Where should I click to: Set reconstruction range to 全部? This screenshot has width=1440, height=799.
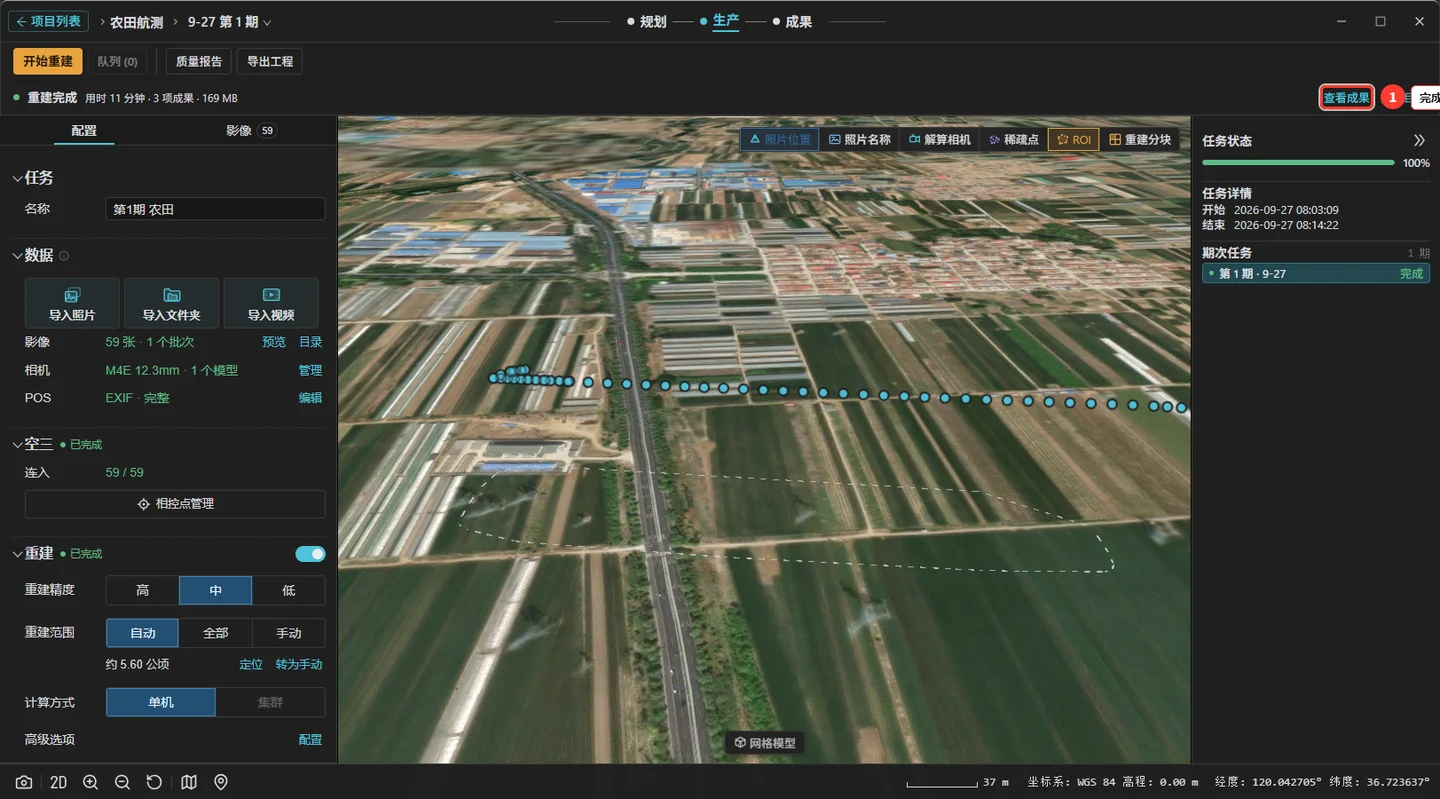click(216, 633)
